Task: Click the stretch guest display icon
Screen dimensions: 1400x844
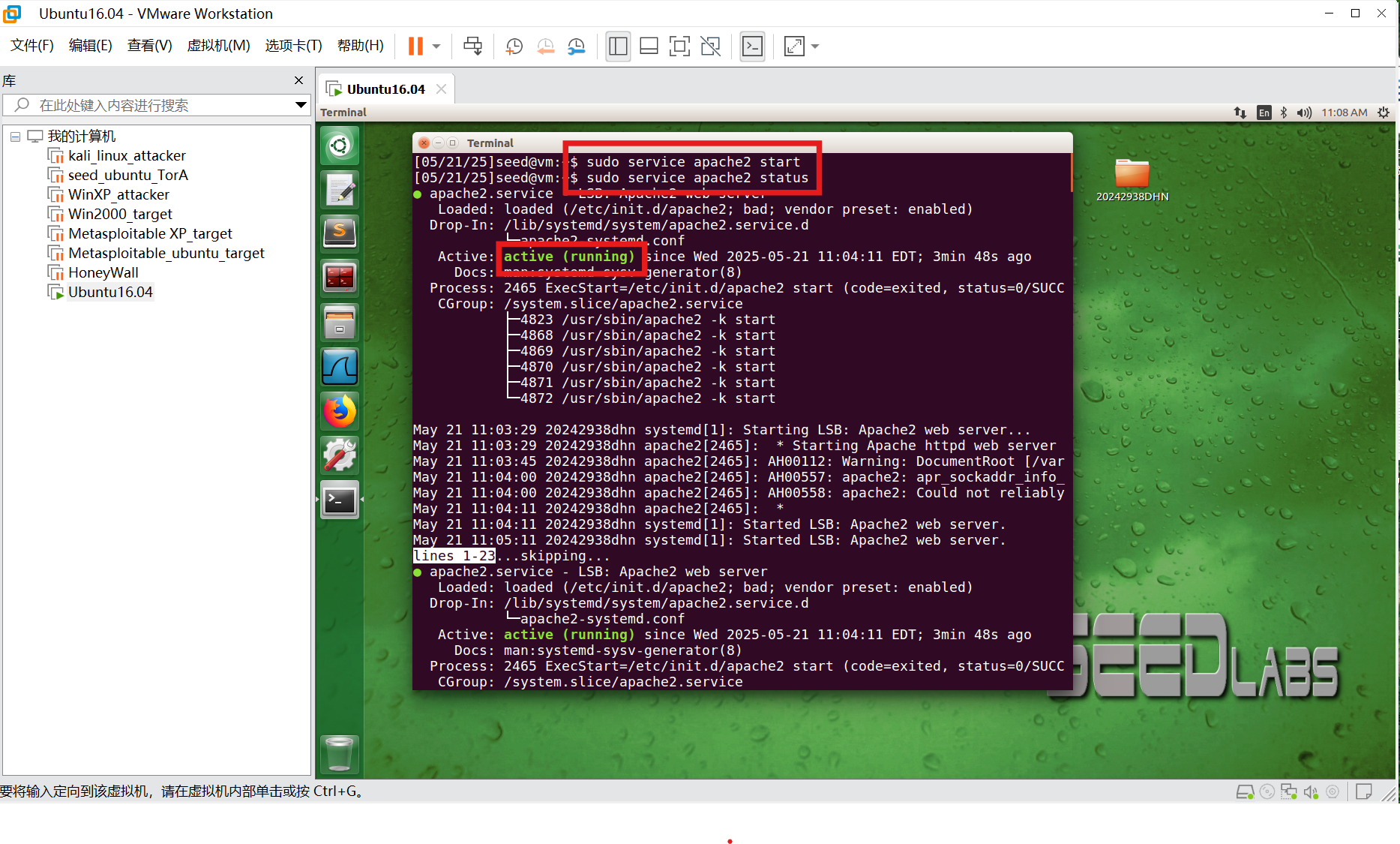Action: click(x=794, y=47)
